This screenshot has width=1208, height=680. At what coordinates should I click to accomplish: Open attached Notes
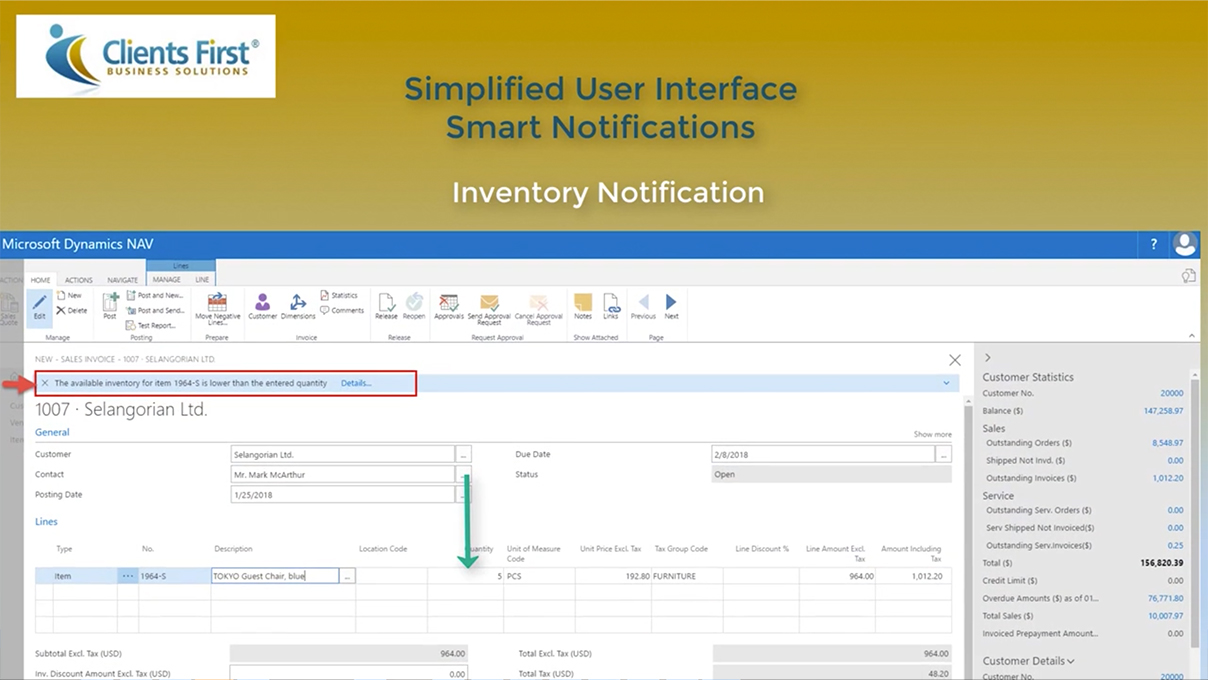[x=582, y=306]
